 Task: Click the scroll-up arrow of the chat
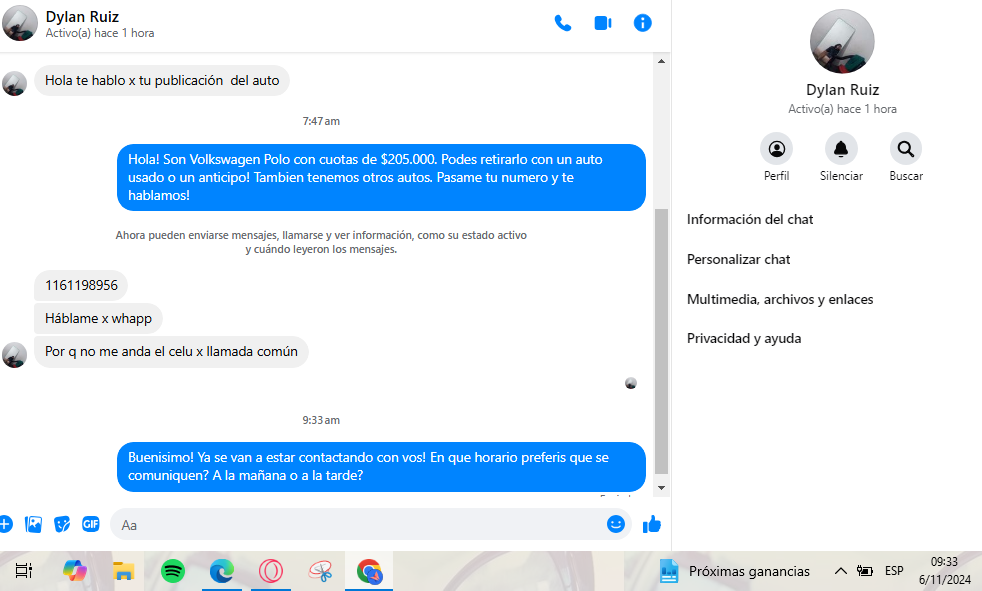[661, 61]
